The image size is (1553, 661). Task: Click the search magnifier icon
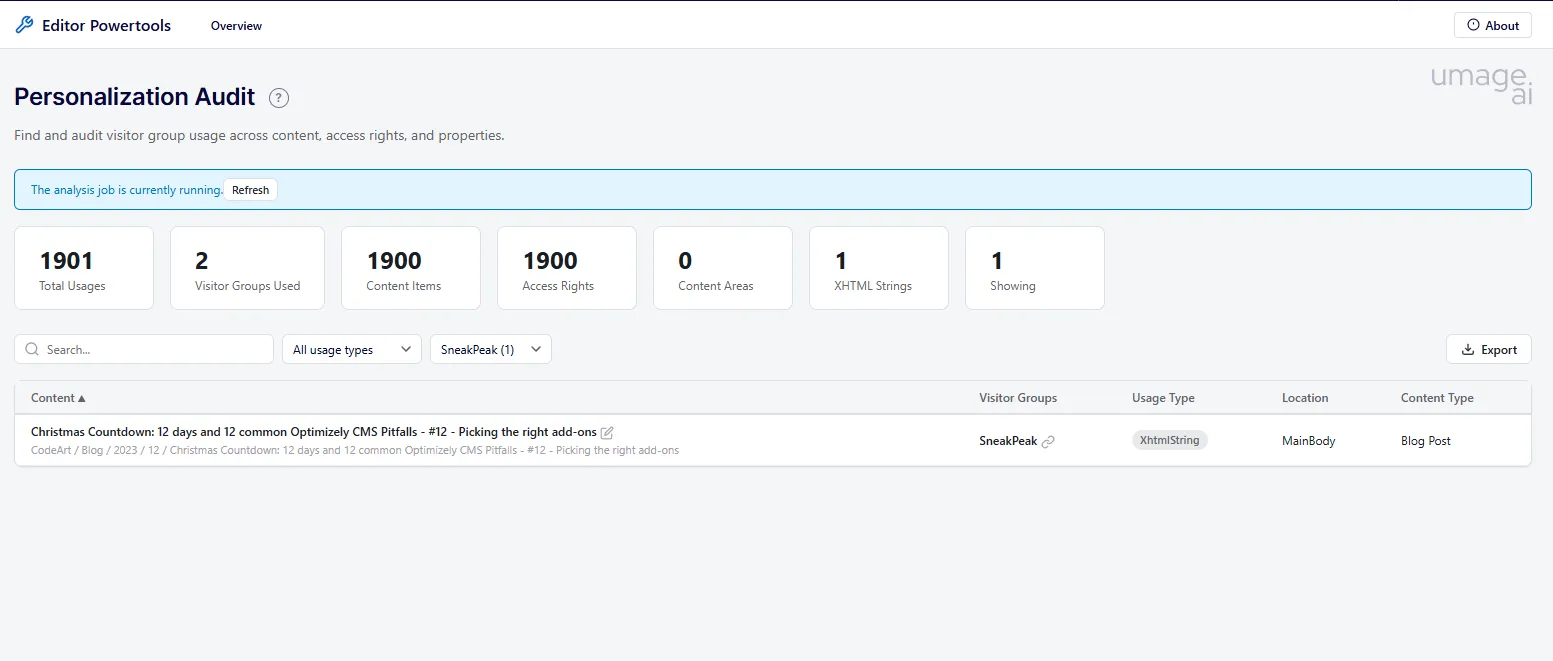[32, 349]
